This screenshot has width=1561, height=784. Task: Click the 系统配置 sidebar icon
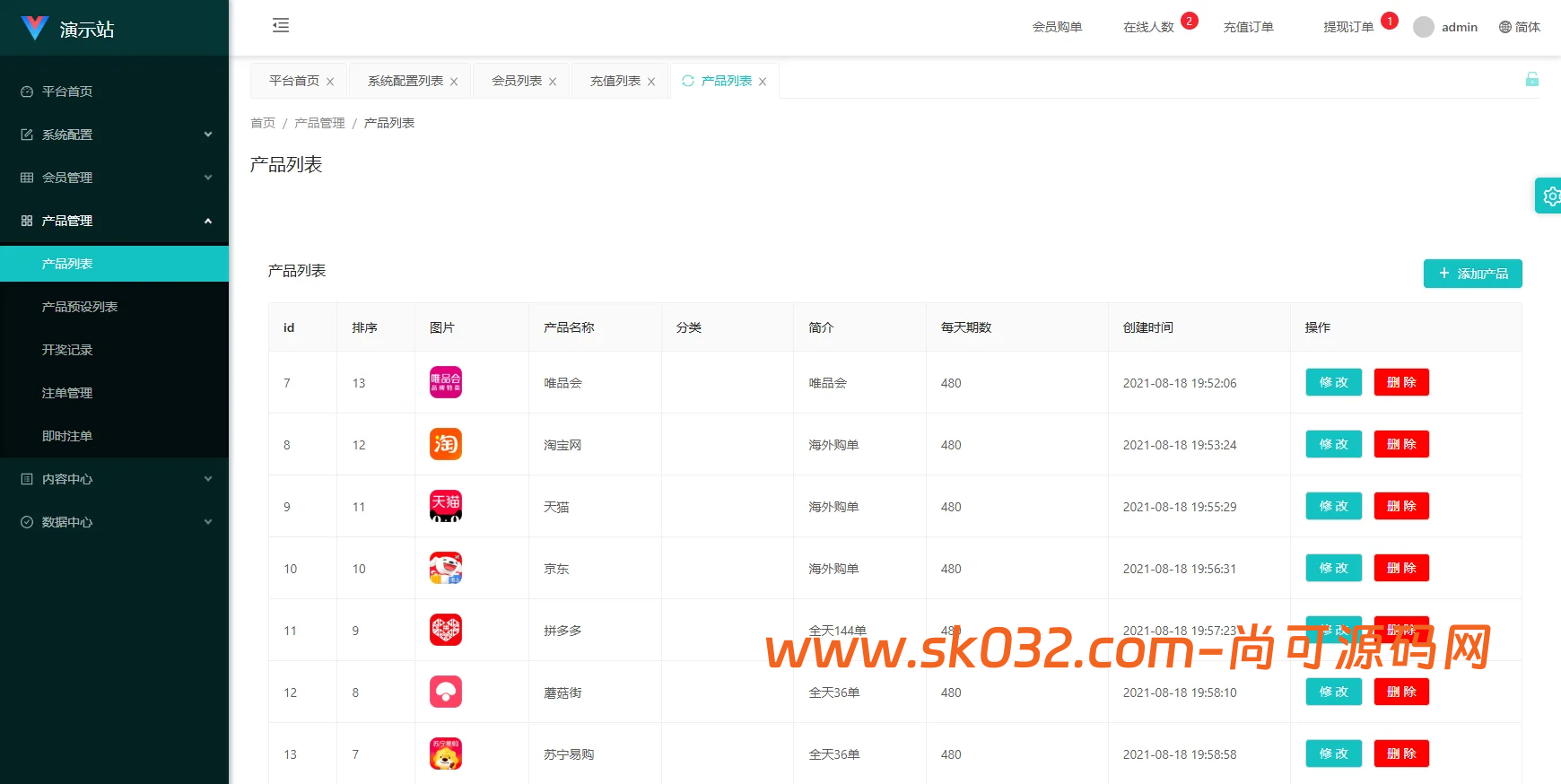tap(27, 135)
